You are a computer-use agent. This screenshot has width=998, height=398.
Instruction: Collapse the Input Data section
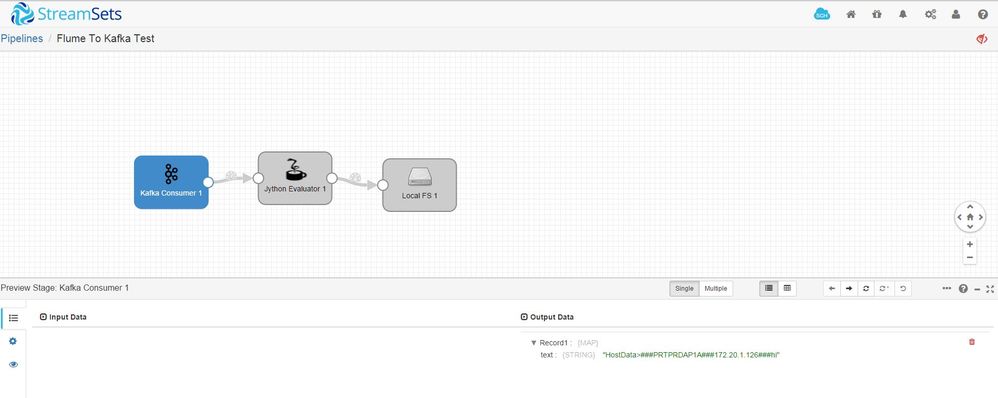[43, 316]
